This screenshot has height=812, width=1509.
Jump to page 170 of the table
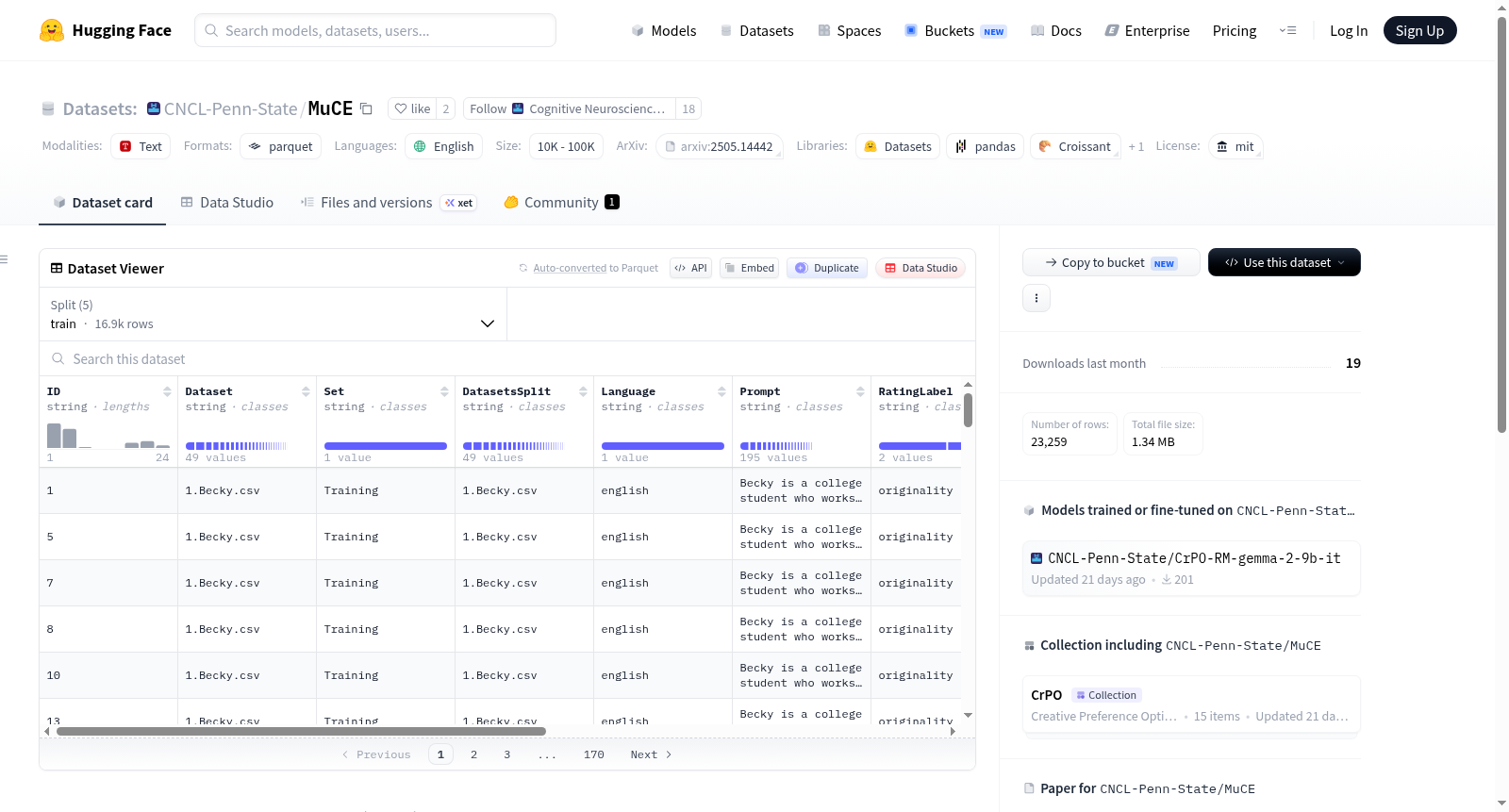pos(594,754)
